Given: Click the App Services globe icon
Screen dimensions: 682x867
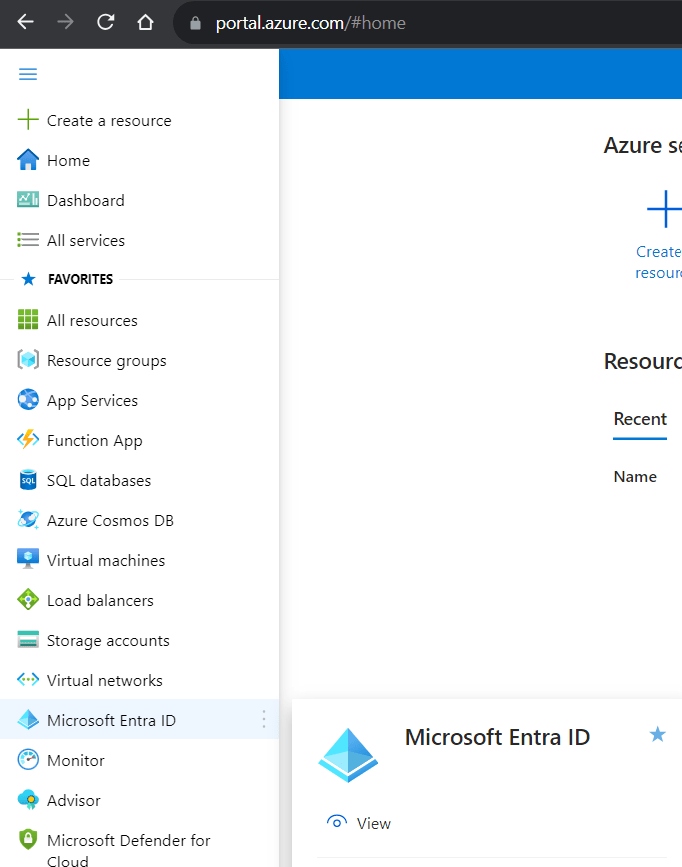Looking at the screenshot, I should (x=28, y=400).
